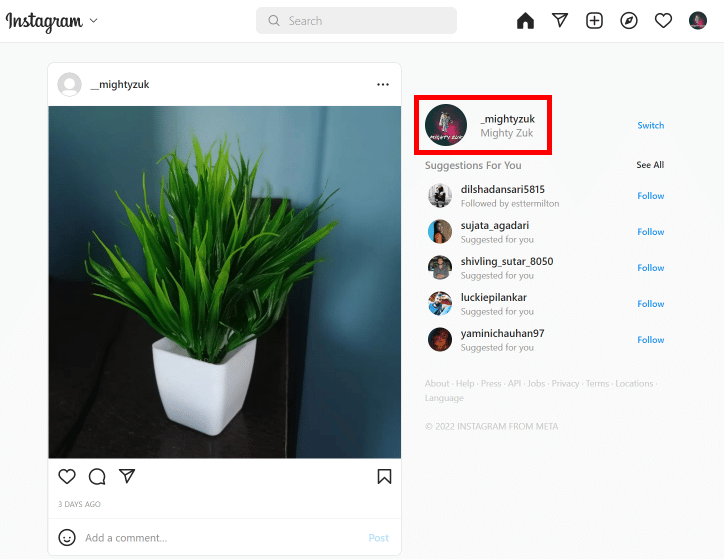The height and width of the screenshot is (560, 724).
Task: Open shivling_sutar_8050 profile name
Action: (507, 261)
